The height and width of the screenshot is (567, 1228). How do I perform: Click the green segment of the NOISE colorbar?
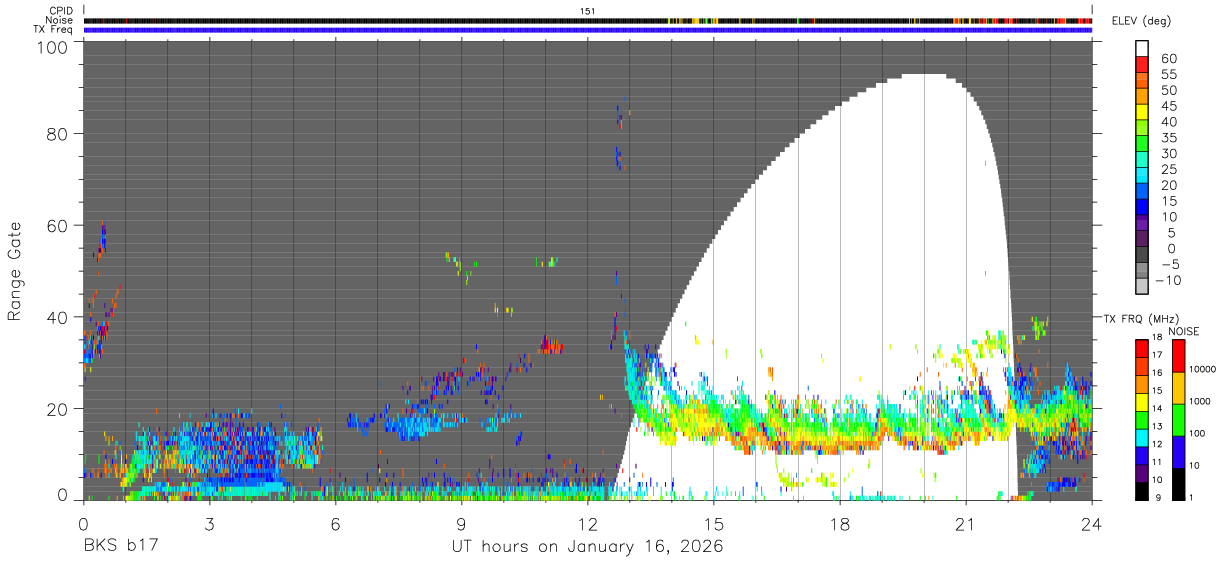tap(1178, 420)
